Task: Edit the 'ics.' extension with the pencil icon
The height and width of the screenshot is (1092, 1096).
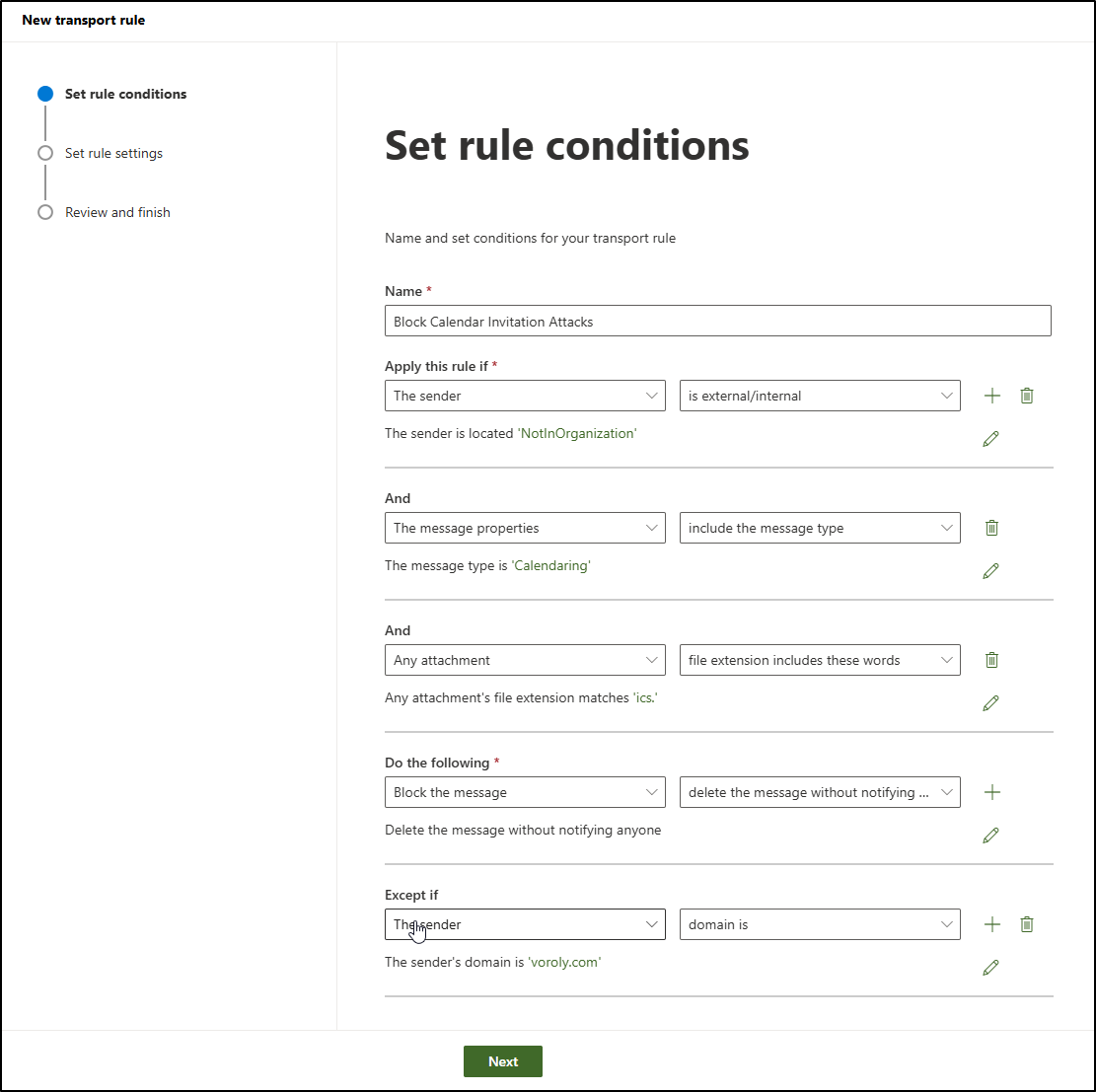Action: pos(991,703)
